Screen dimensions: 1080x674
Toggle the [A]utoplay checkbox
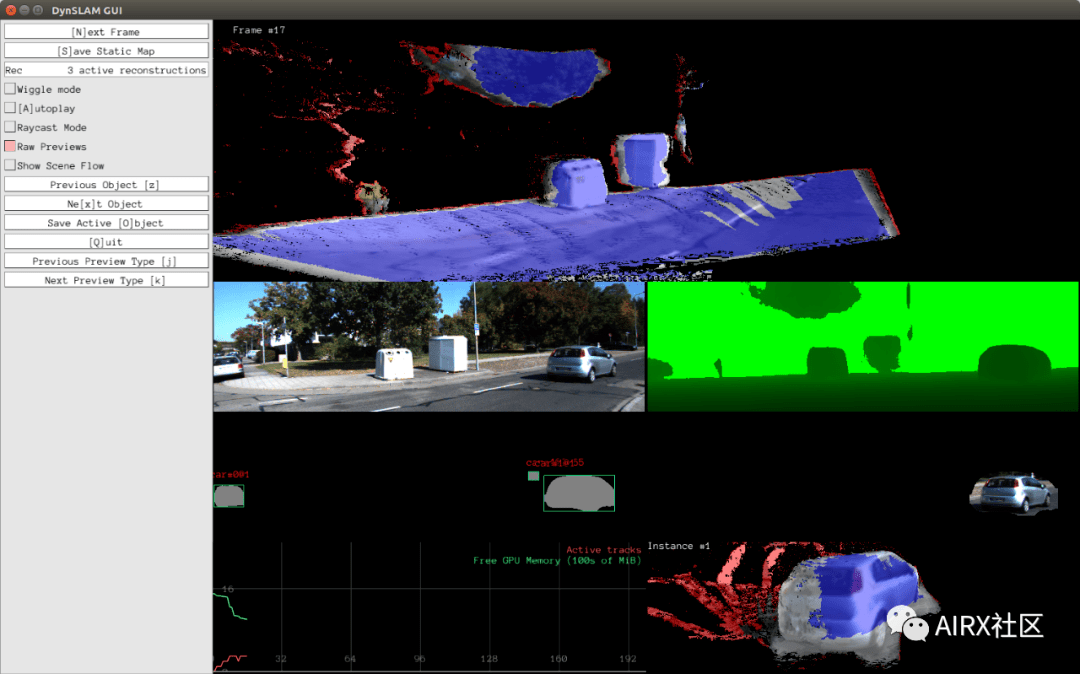click(x=10, y=108)
